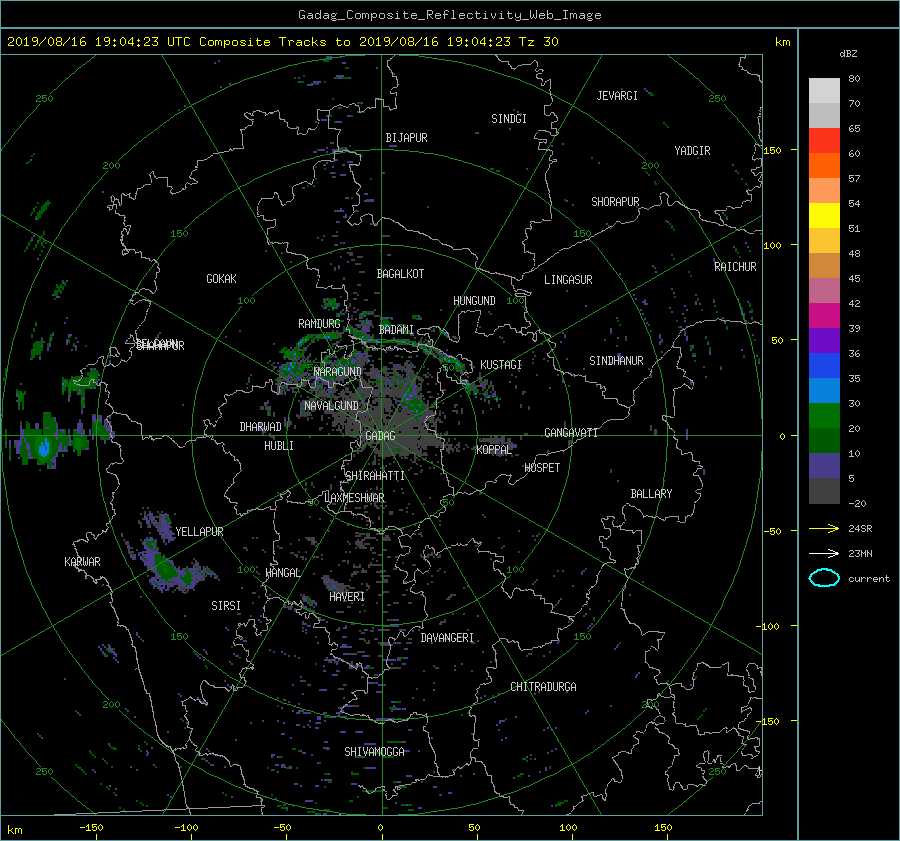Click the yellow 24SR arrow legend icon
This screenshot has height=841, width=900.
824,528
